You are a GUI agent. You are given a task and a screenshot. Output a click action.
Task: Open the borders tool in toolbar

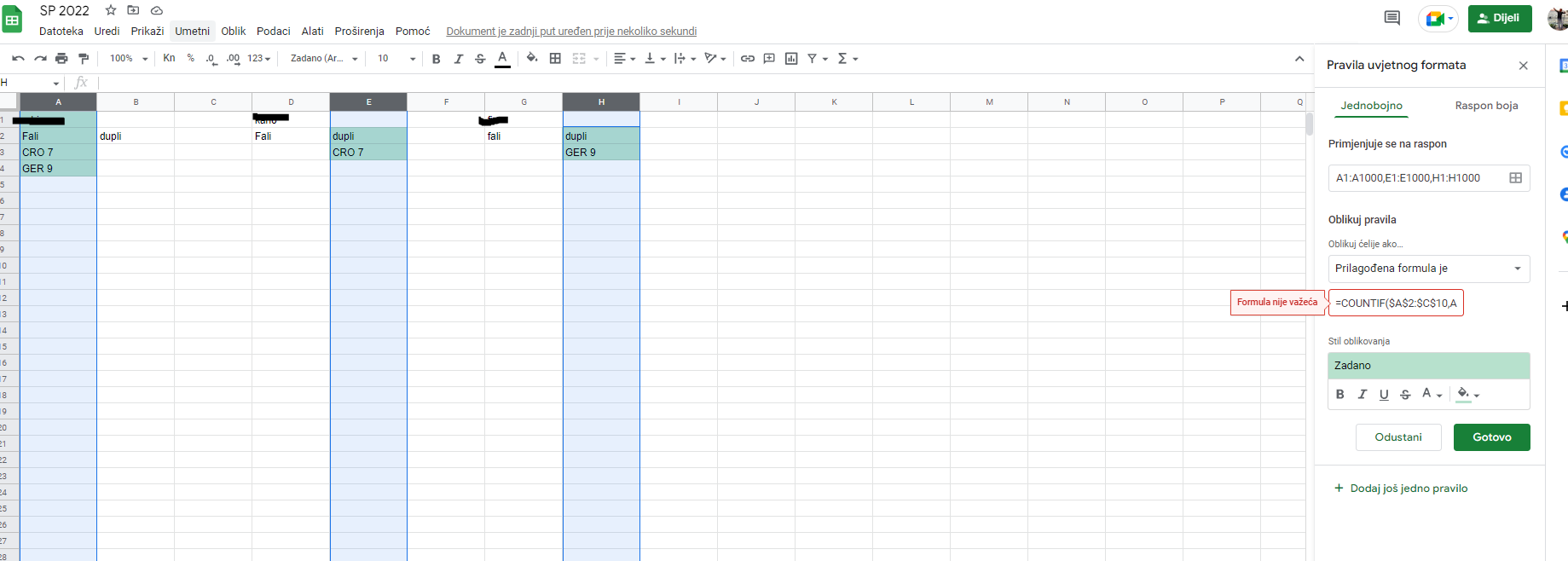tap(555, 59)
